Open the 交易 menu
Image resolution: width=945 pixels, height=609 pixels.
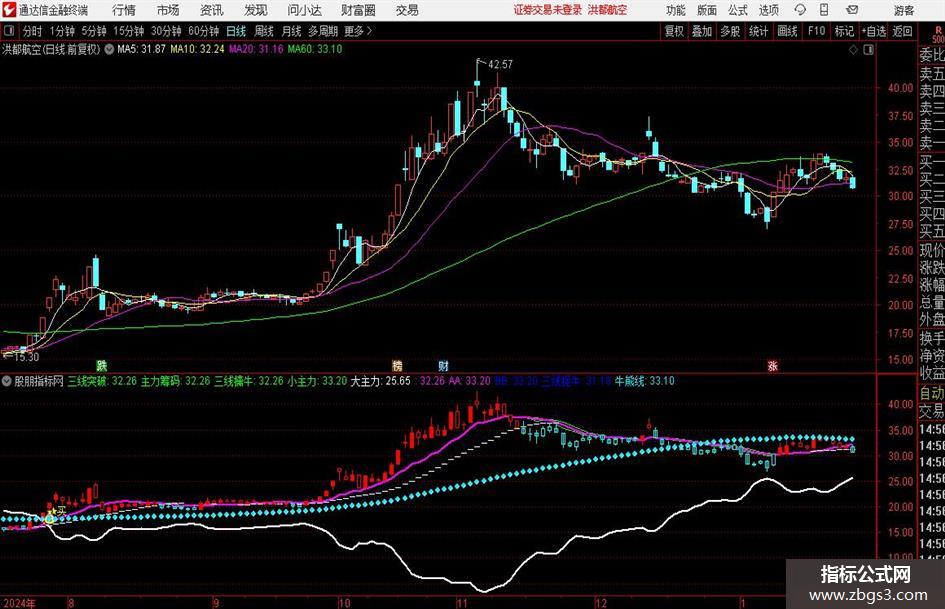tap(407, 10)
